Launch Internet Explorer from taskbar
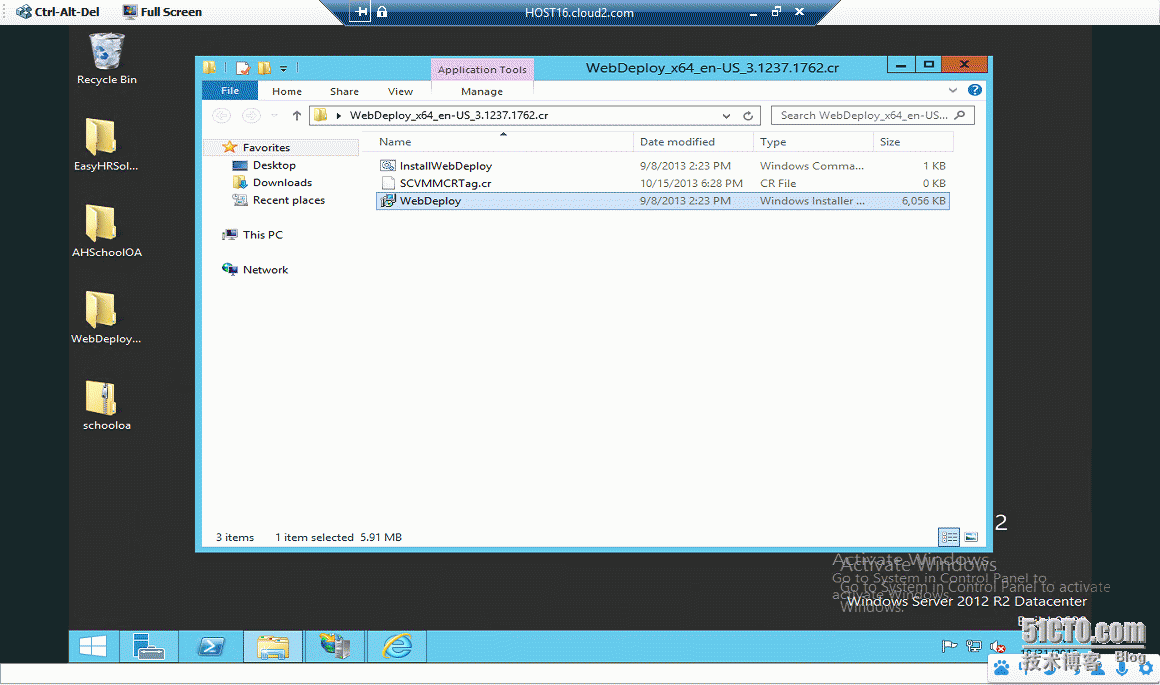This screenshot has height=685, width=1160. click(397, 647)
